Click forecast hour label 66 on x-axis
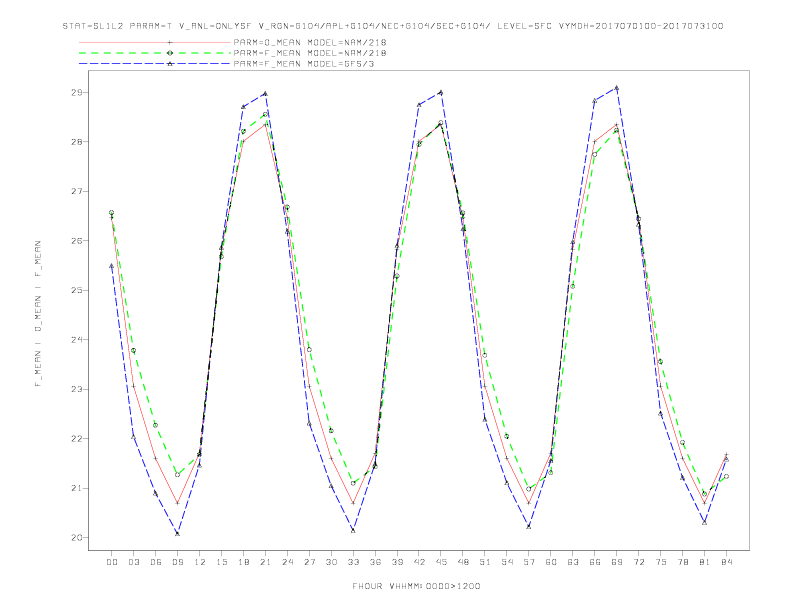 595,562
